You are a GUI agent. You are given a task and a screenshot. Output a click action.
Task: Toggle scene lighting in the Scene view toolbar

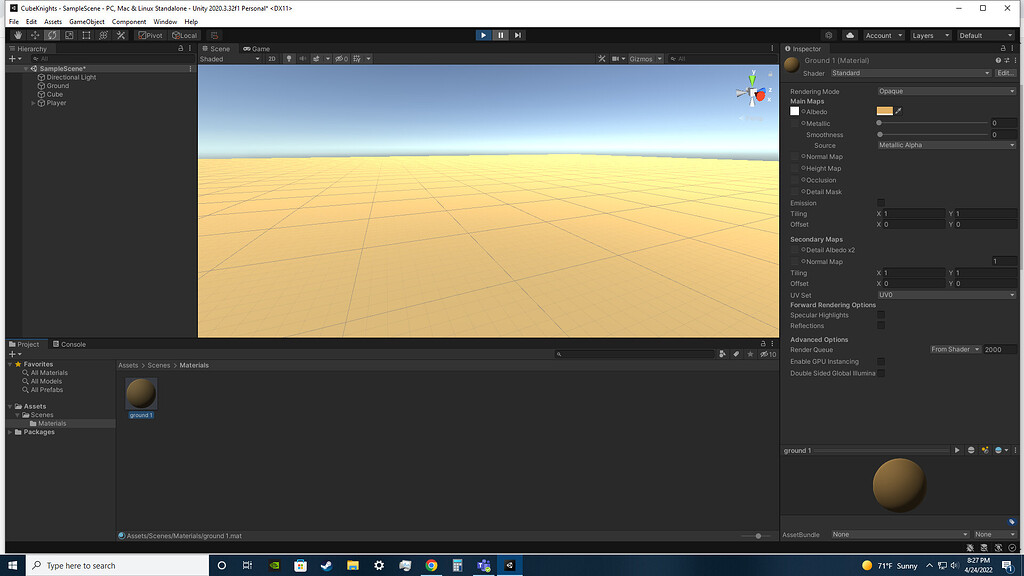(289, 58)
